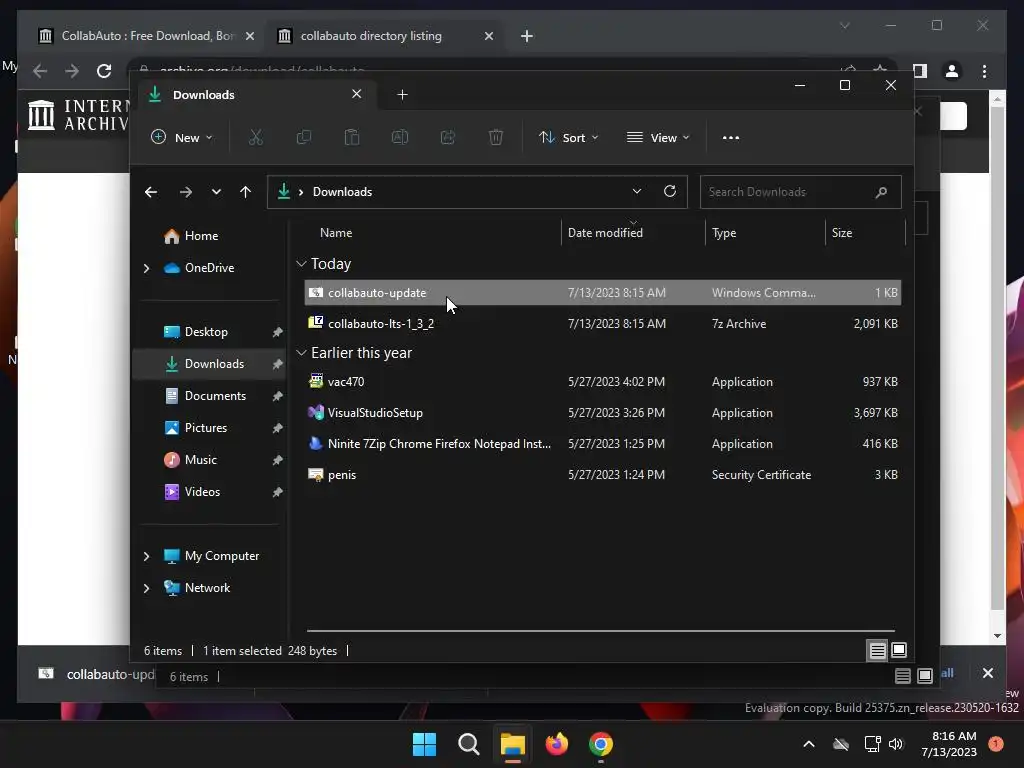Switch to details view in Downloads status bar
Viewport: 1024px width, 768px height.
pos(877,650)
